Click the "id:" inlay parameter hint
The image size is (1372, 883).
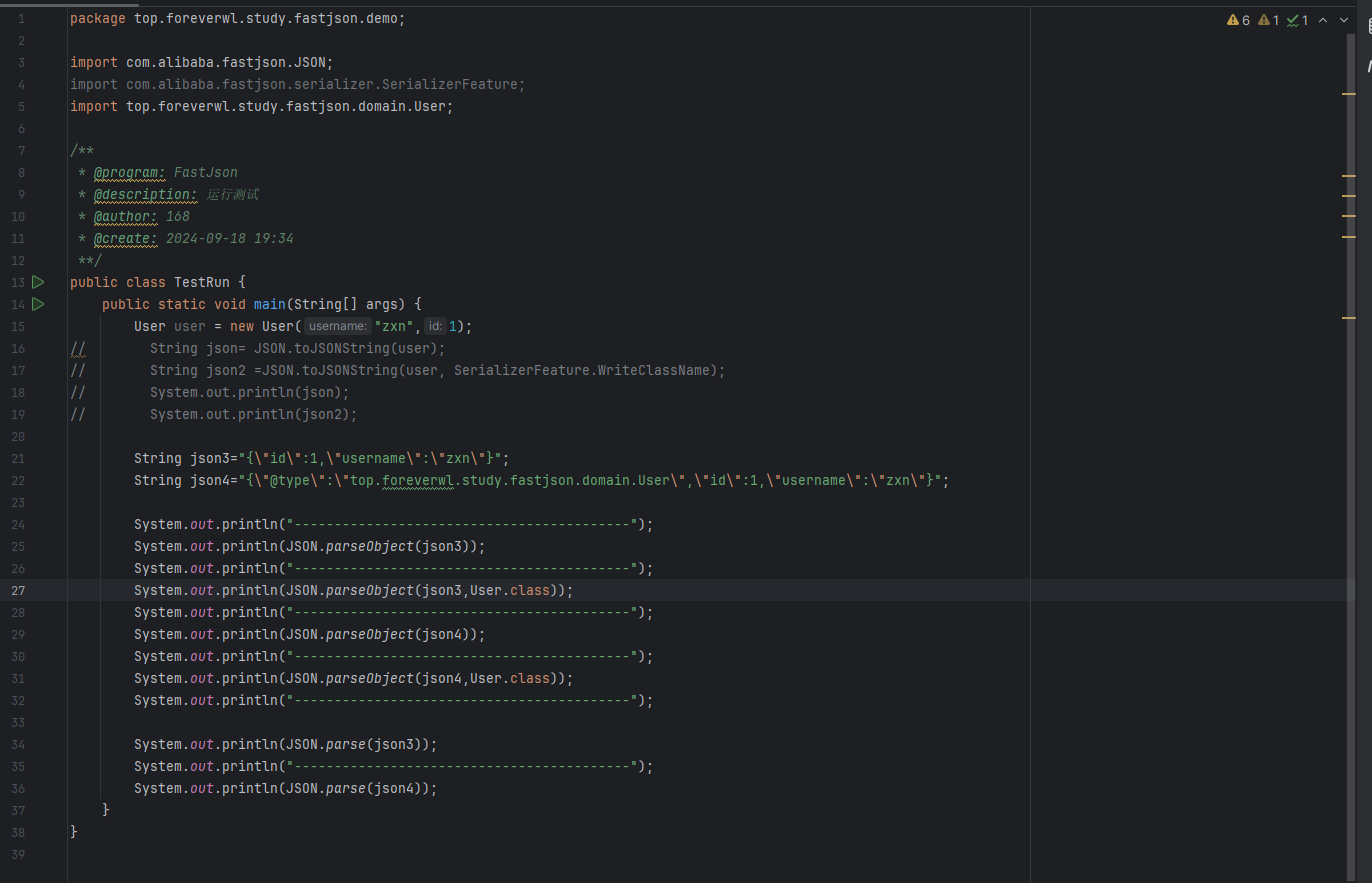tap(435, 326)
